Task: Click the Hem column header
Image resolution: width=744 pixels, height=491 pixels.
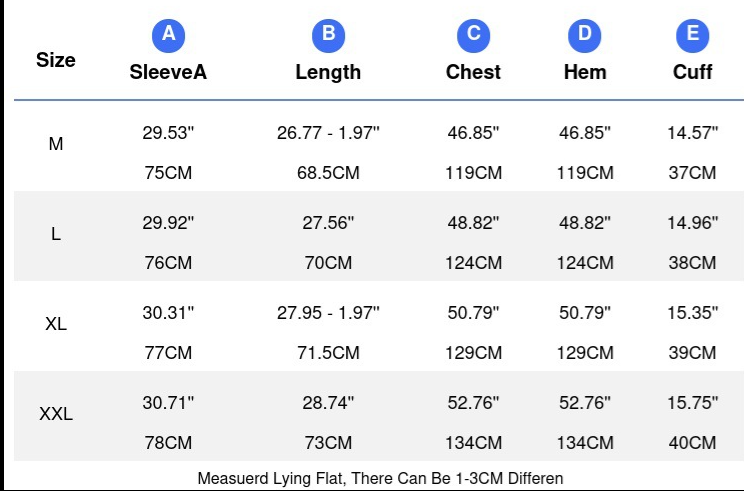Action: tap(585, 72)
